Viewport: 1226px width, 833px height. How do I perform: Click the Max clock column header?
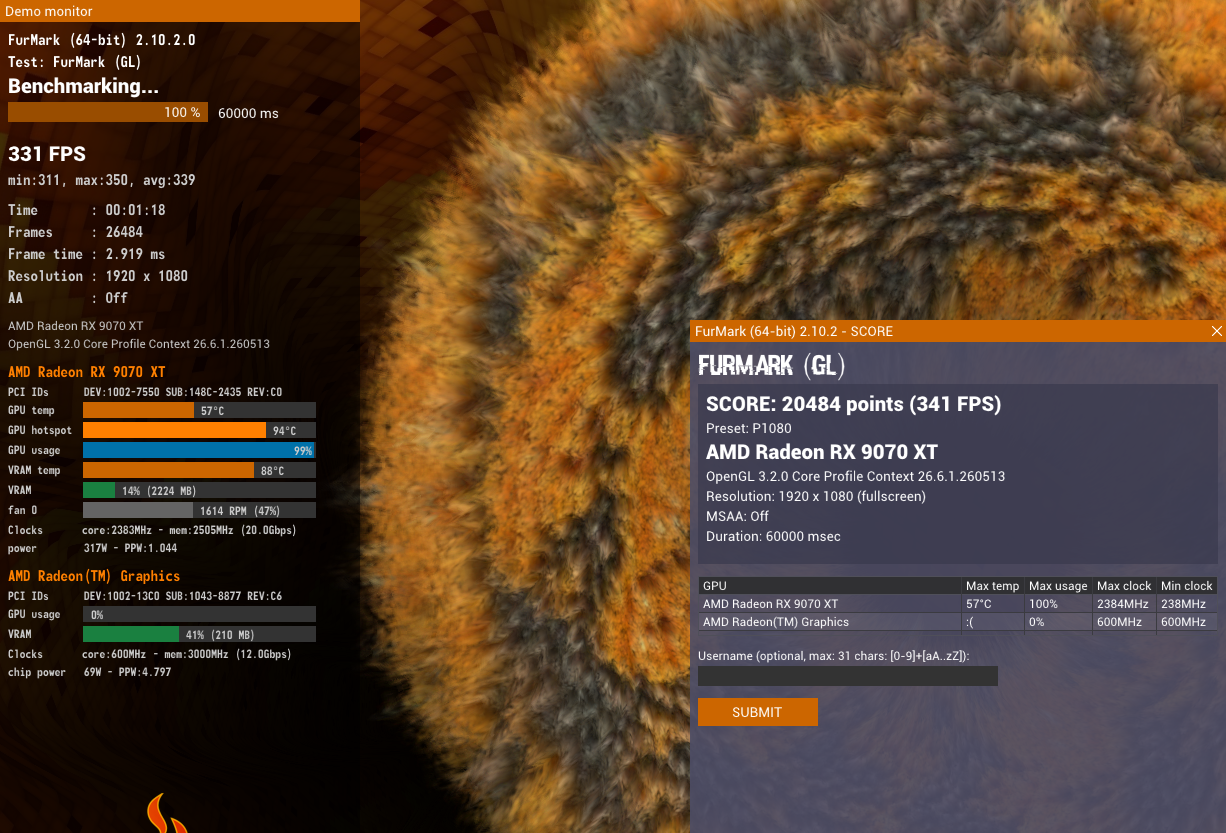1124,586
